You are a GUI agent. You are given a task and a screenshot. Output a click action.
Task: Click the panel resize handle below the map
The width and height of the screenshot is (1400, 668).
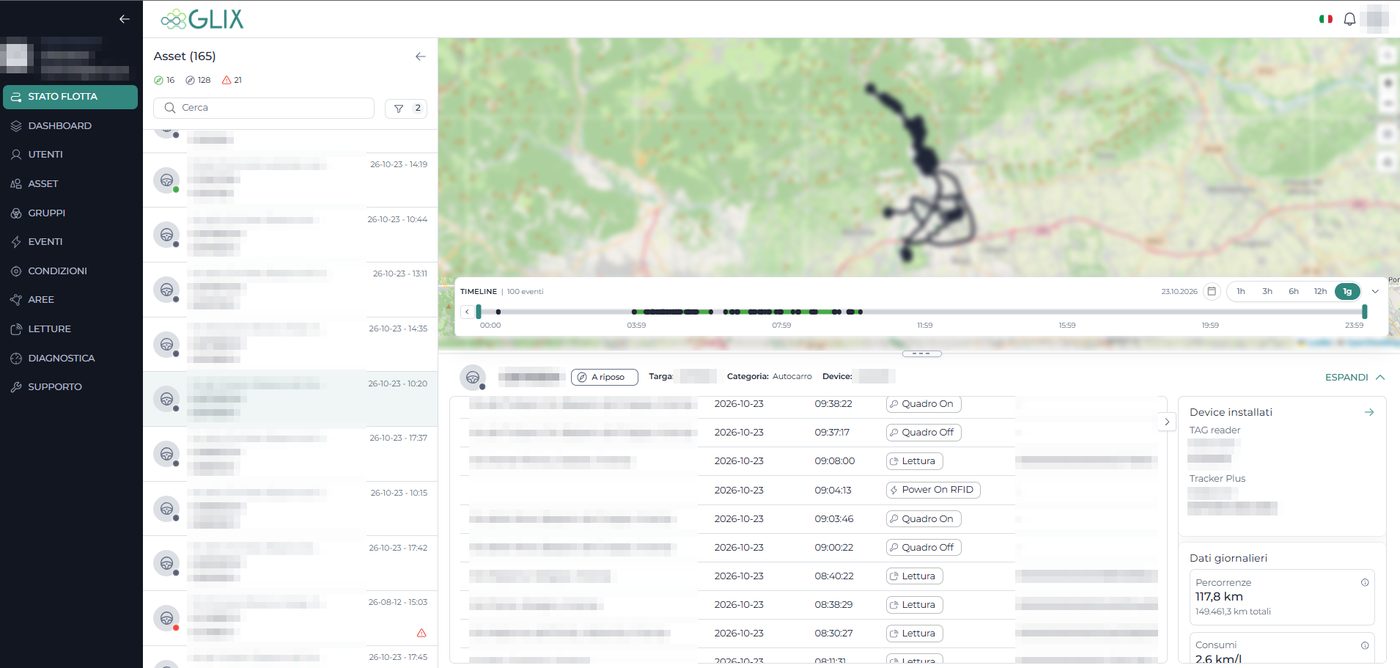coord(921,353)
